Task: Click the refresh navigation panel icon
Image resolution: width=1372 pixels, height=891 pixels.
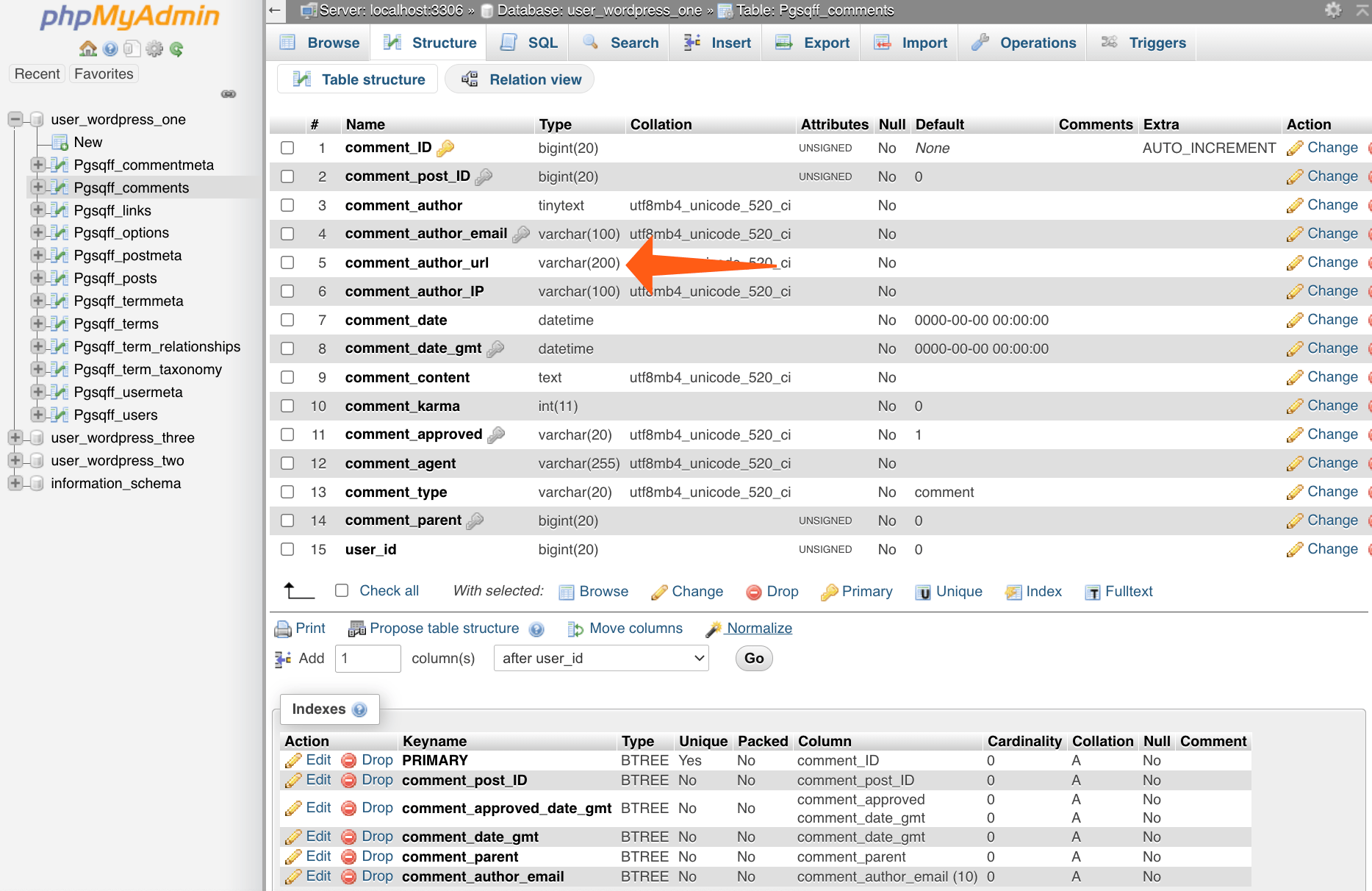Action: coord(176,49)
